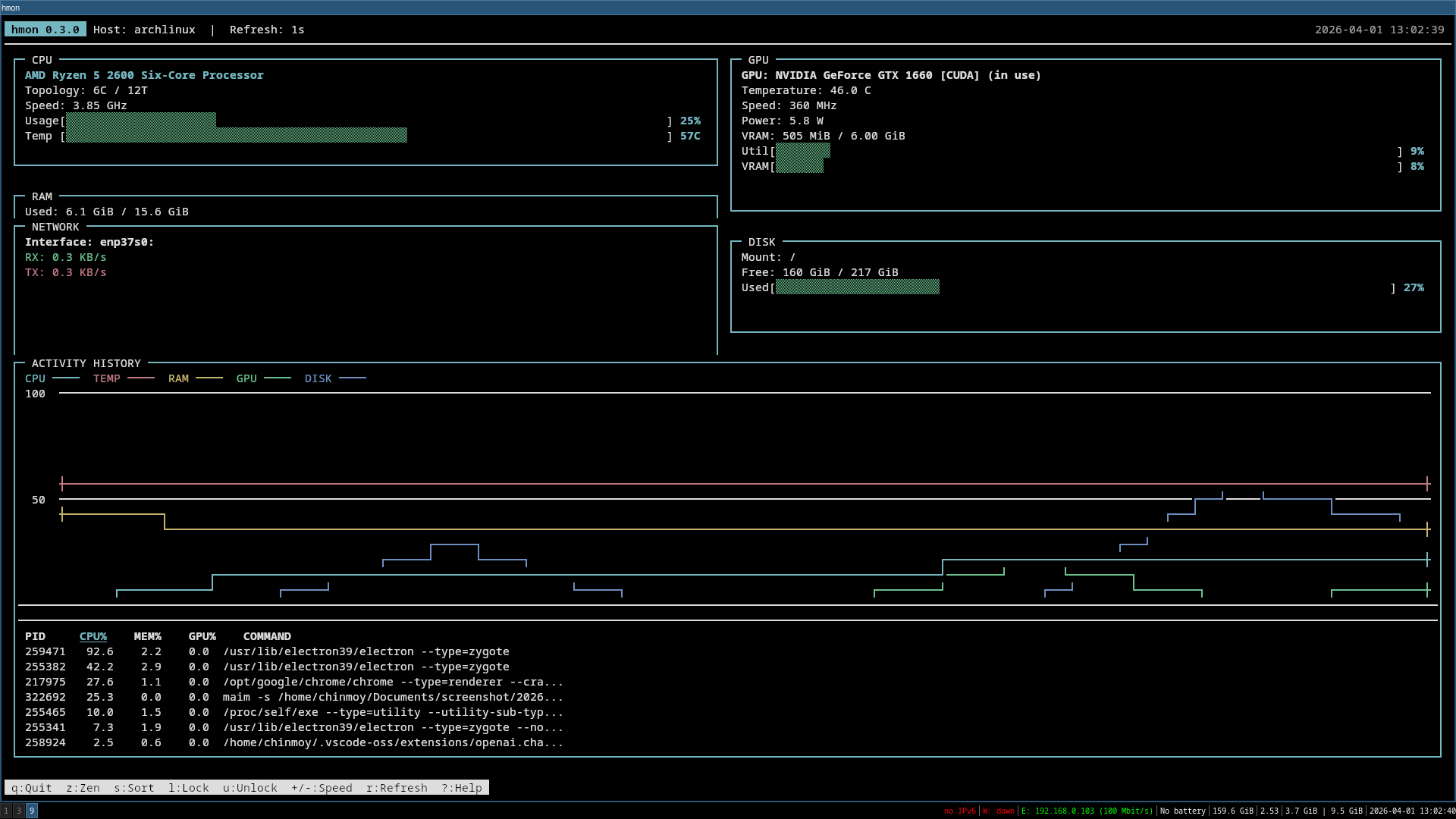Viewport: 1456px width, 819px height.
Task: Click the No battery status indicator
Action: pyautogui.click(x=1182, y=811)
